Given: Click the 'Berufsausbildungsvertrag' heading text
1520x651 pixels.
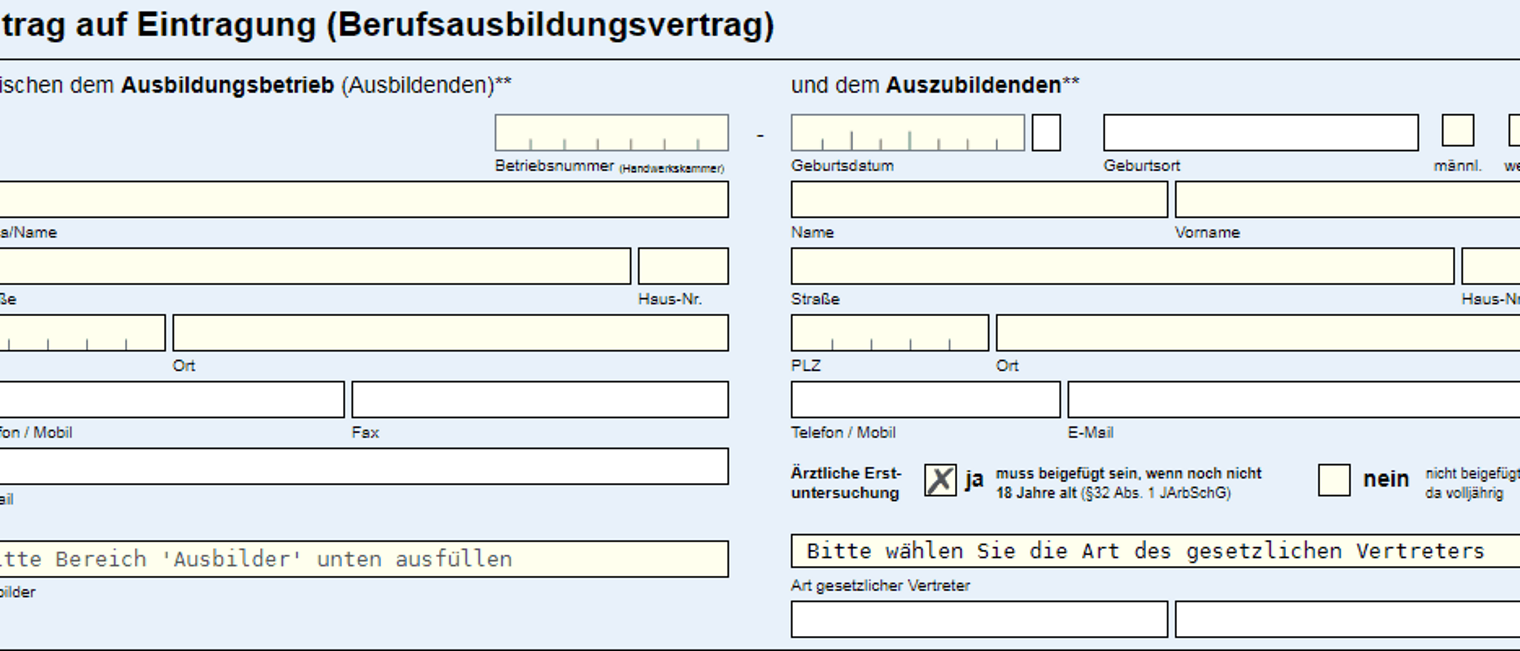Looking at the screenshot, I should 551,25.
